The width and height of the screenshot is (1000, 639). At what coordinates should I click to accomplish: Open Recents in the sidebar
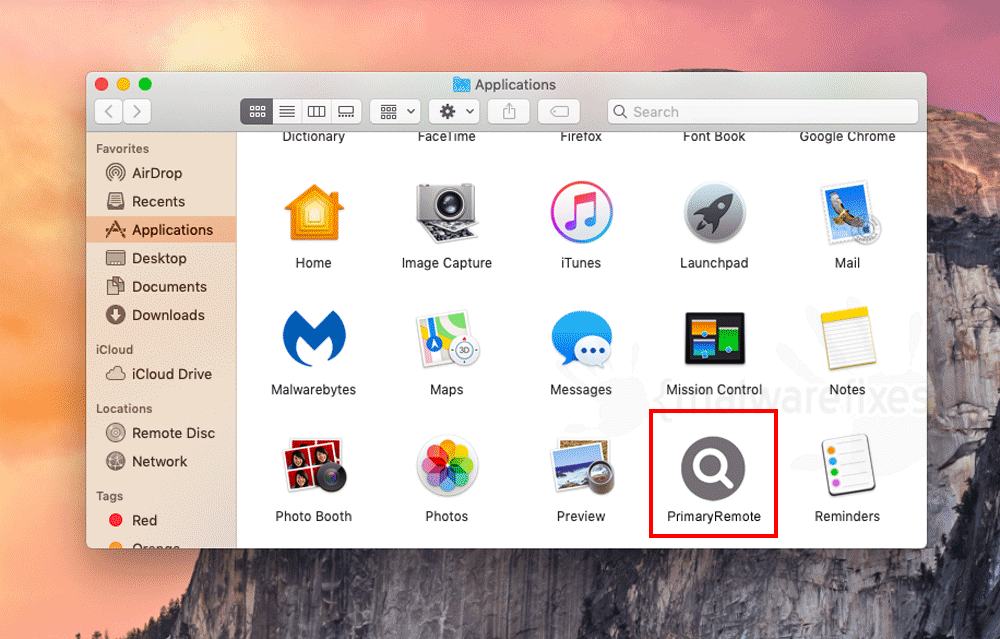[161, 202]
